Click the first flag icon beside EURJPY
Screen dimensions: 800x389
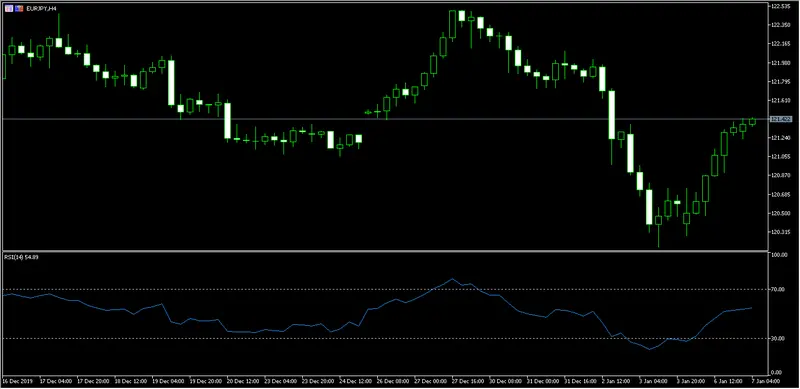pyautogui.click(x=9, y=9)
